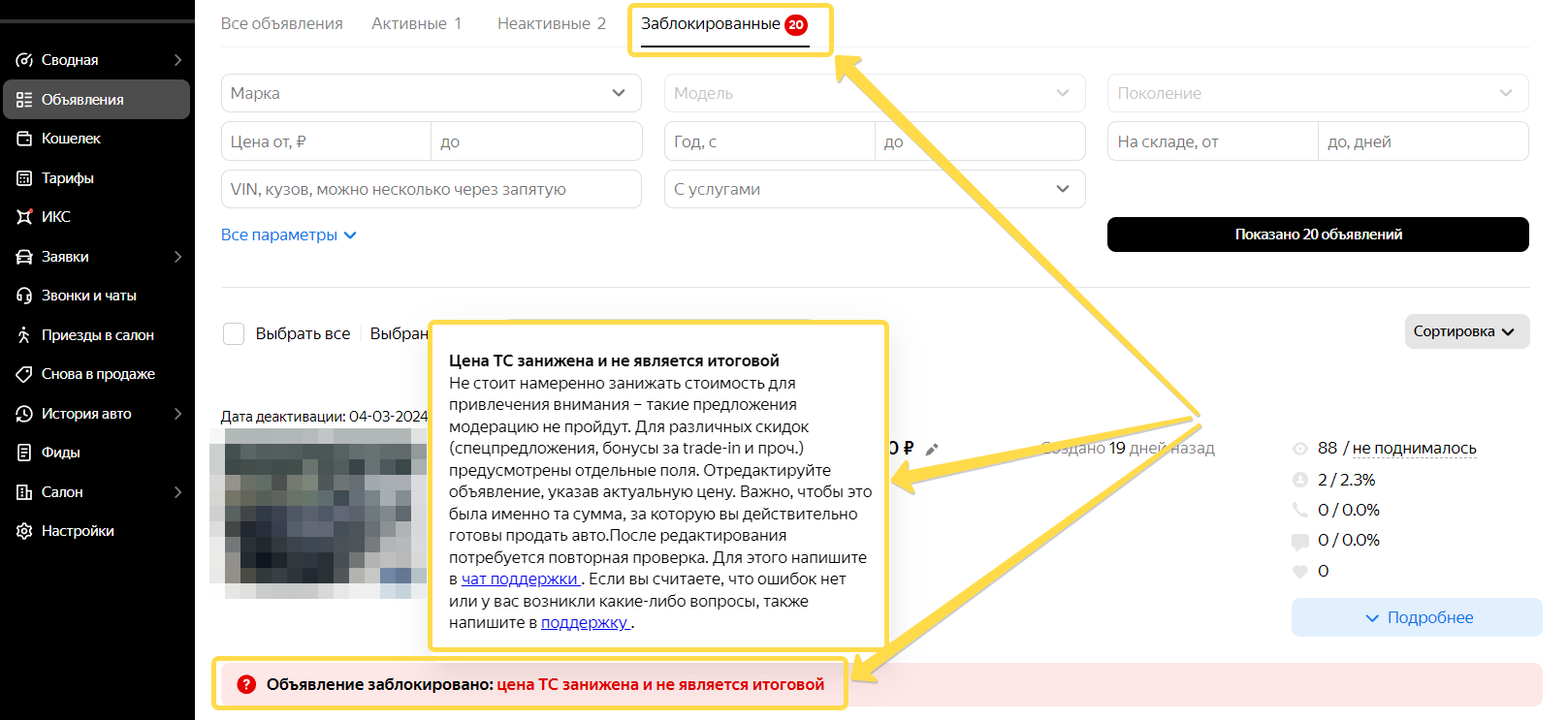Expand the С услугами dropdown
The height and width of the screenshot is (720, 1568).
874,189
